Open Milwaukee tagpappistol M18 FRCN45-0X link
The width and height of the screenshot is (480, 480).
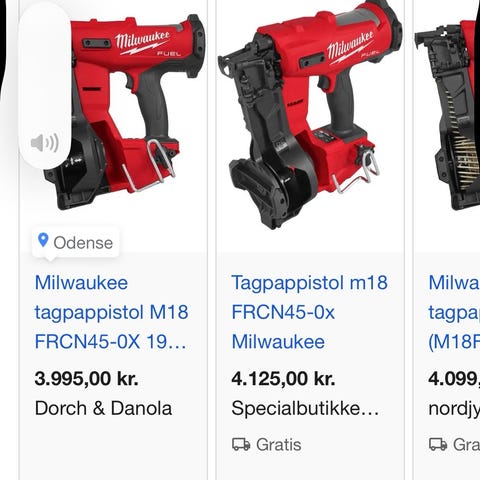point(111,312)
